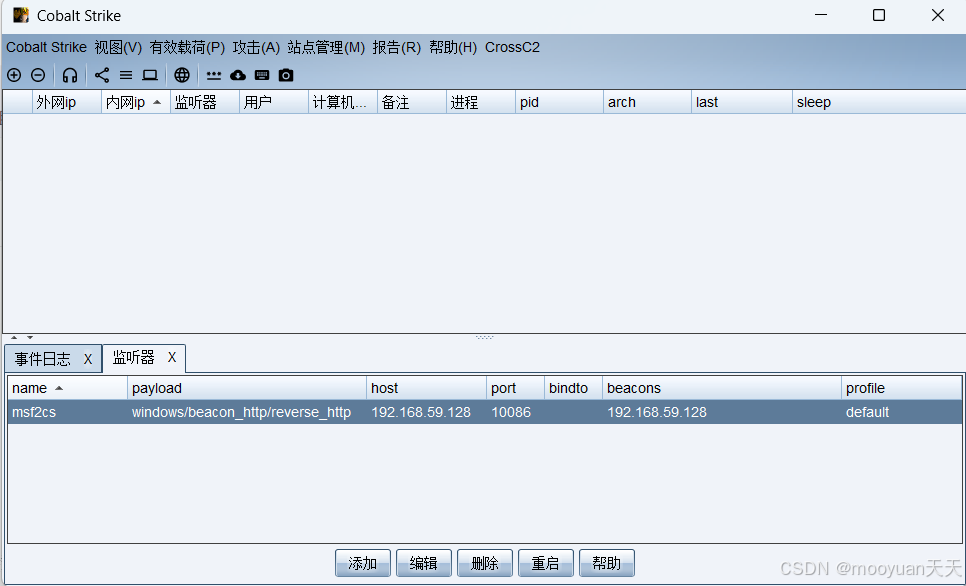This screenshot has width=966, height=586.
Task: Sort listeners by port column
Action: pyautogui.click(x=516, y=388)
